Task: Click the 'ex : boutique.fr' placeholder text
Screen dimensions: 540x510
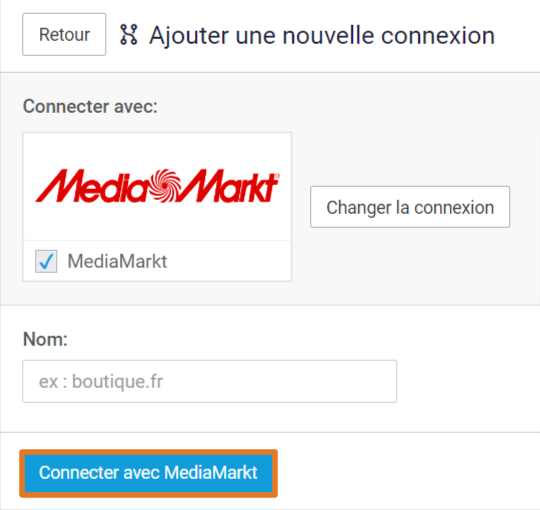Action: click(101, 382)
